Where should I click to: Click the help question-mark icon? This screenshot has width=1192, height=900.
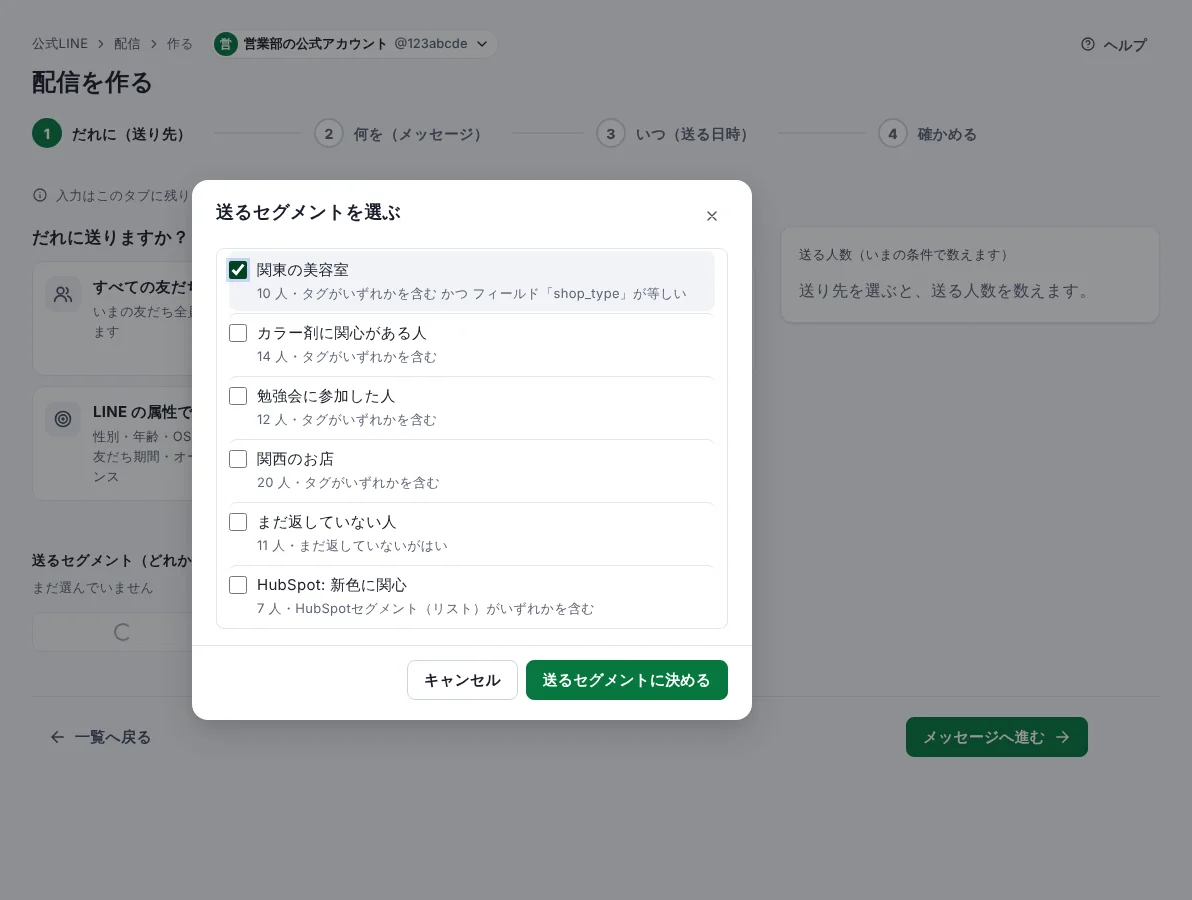[x=1088, y=44]
